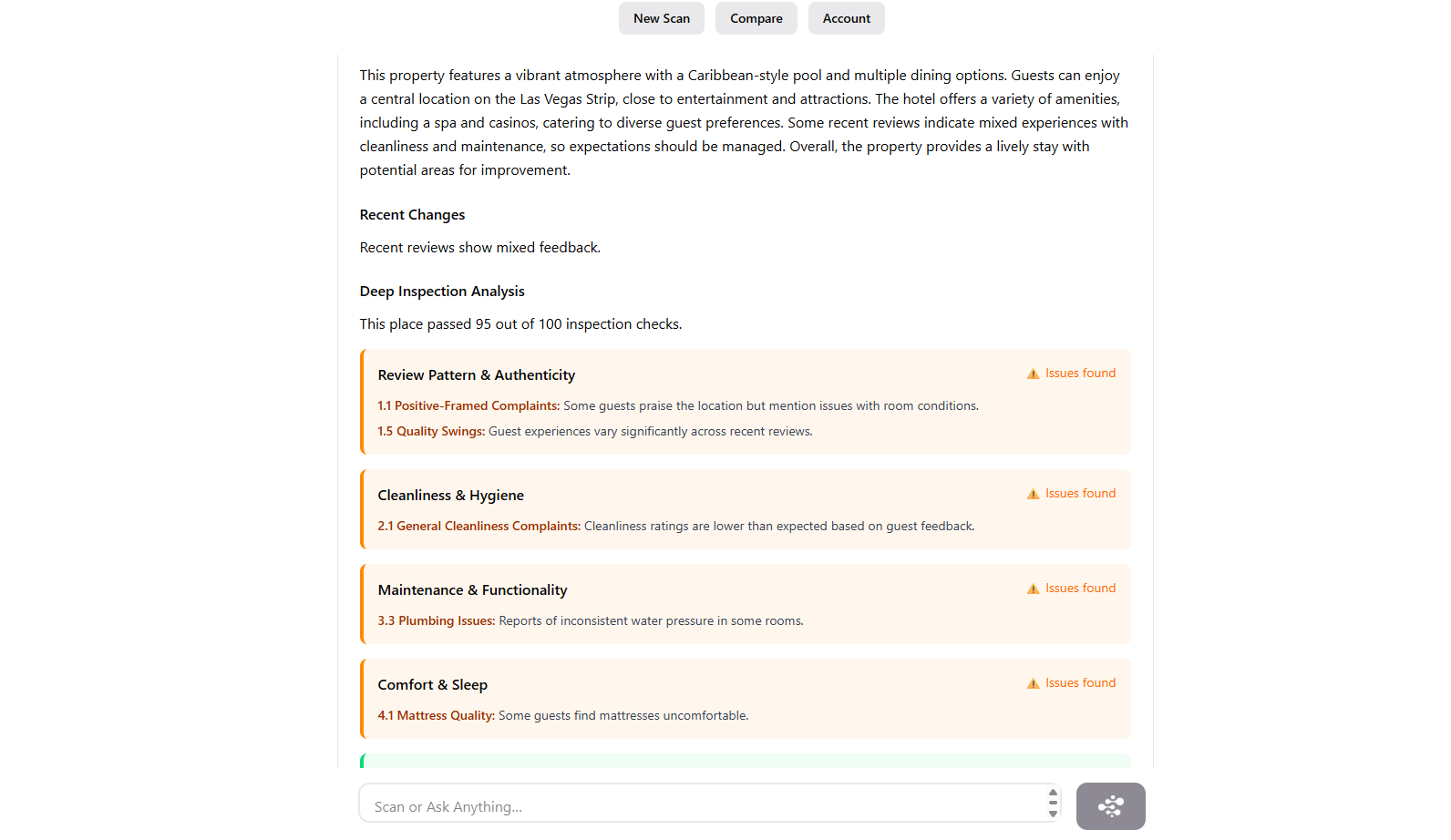Open the Account menu
The image size is (1451, 840).
(847, 18)
